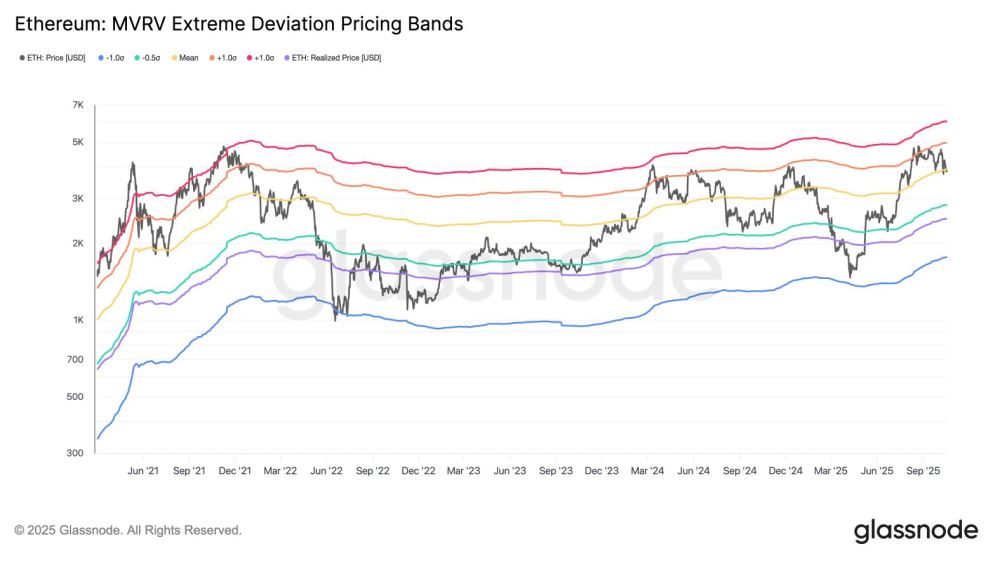Viewport: 1000px width, 563px height.
Task: Click the glassnode logo at bottom right
Action: tap(916, 531)
